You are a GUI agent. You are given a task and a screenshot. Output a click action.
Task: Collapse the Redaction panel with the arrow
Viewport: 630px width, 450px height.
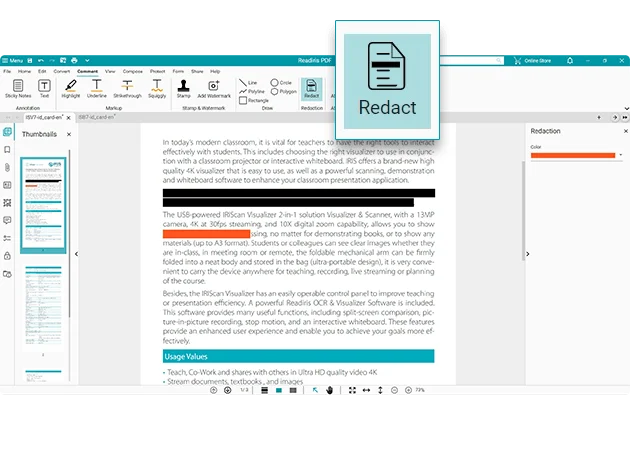[528, 254]
